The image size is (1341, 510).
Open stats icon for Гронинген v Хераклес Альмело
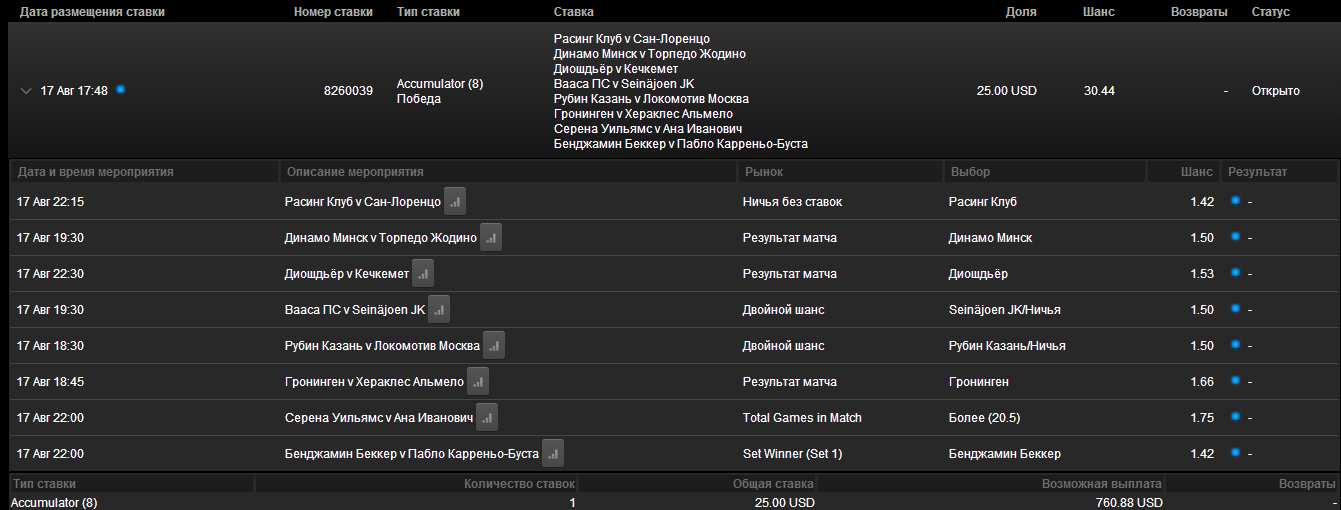tap(478, 381)
